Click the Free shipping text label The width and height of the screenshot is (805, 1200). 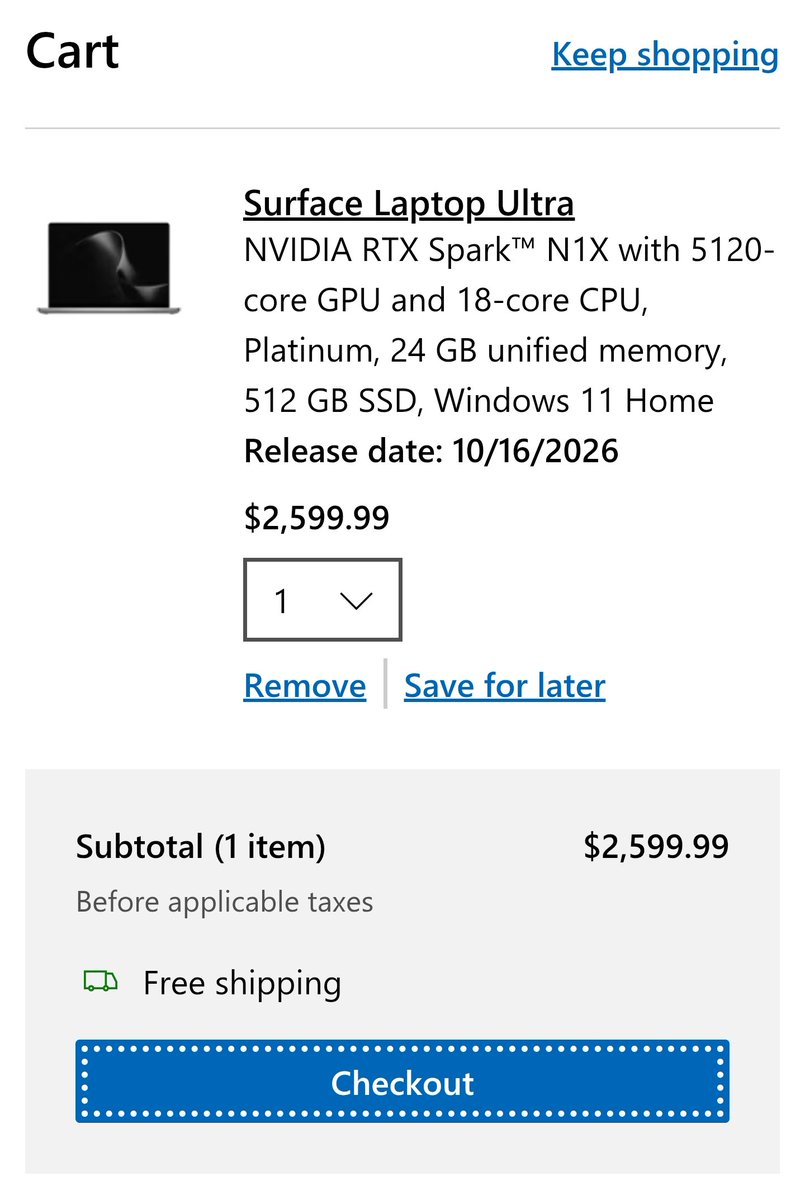242,983
